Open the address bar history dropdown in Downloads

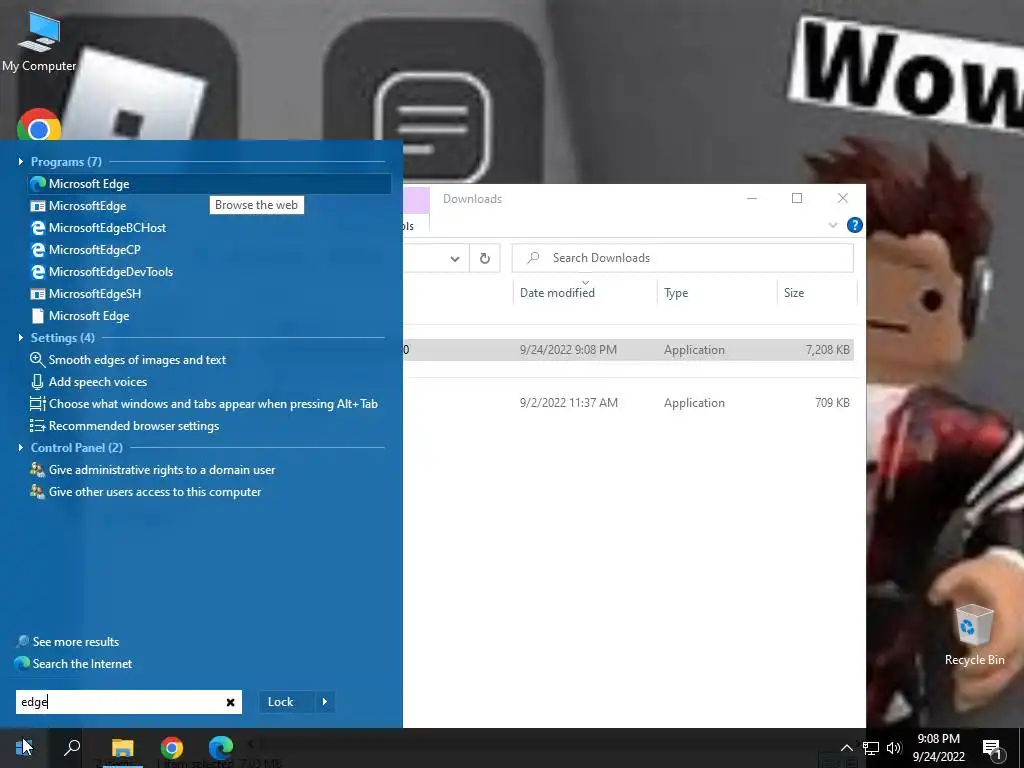click(x=455, y=259)
